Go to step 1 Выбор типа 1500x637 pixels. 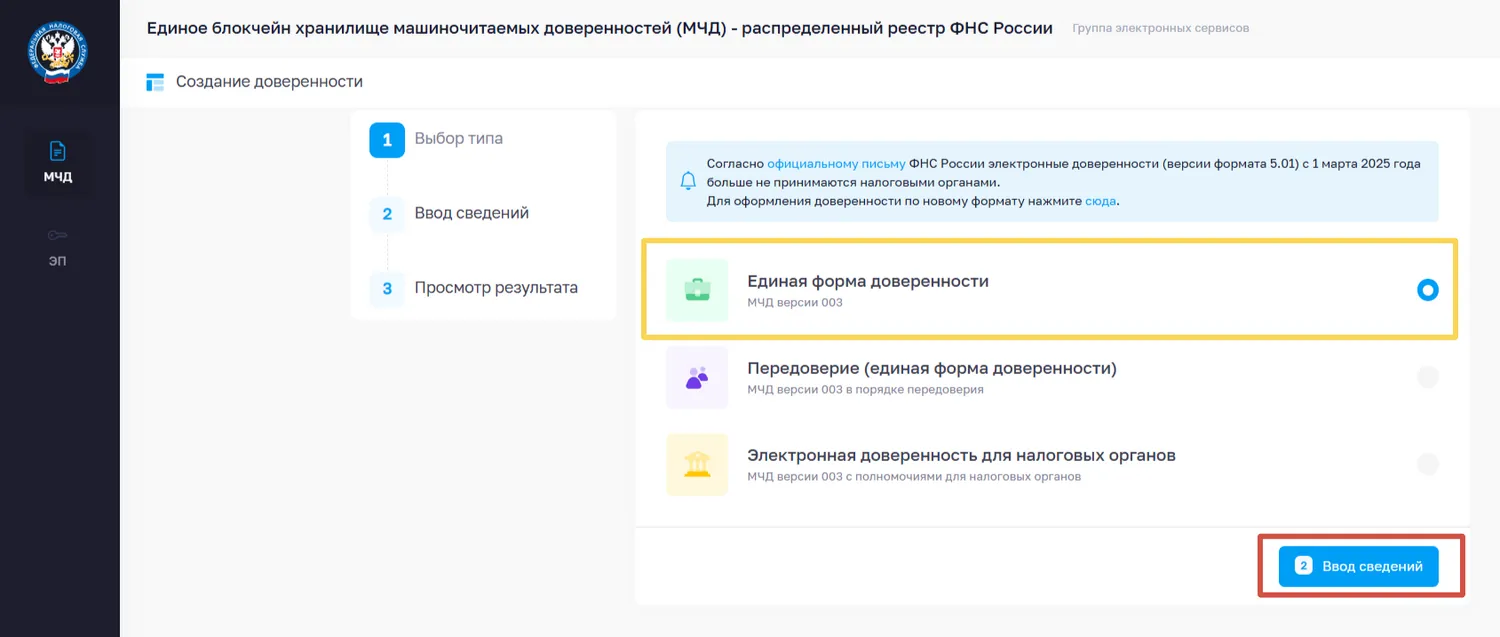point(436,139)
